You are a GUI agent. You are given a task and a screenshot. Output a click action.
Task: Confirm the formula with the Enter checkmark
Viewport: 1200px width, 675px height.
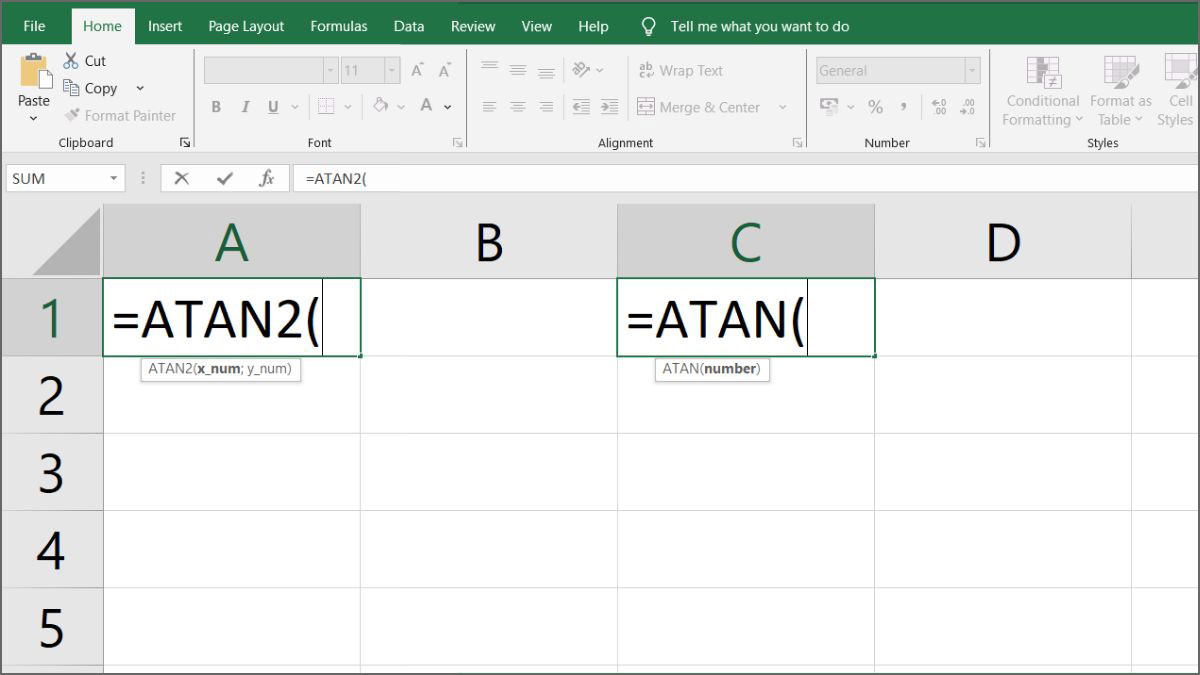click(224, 178)
